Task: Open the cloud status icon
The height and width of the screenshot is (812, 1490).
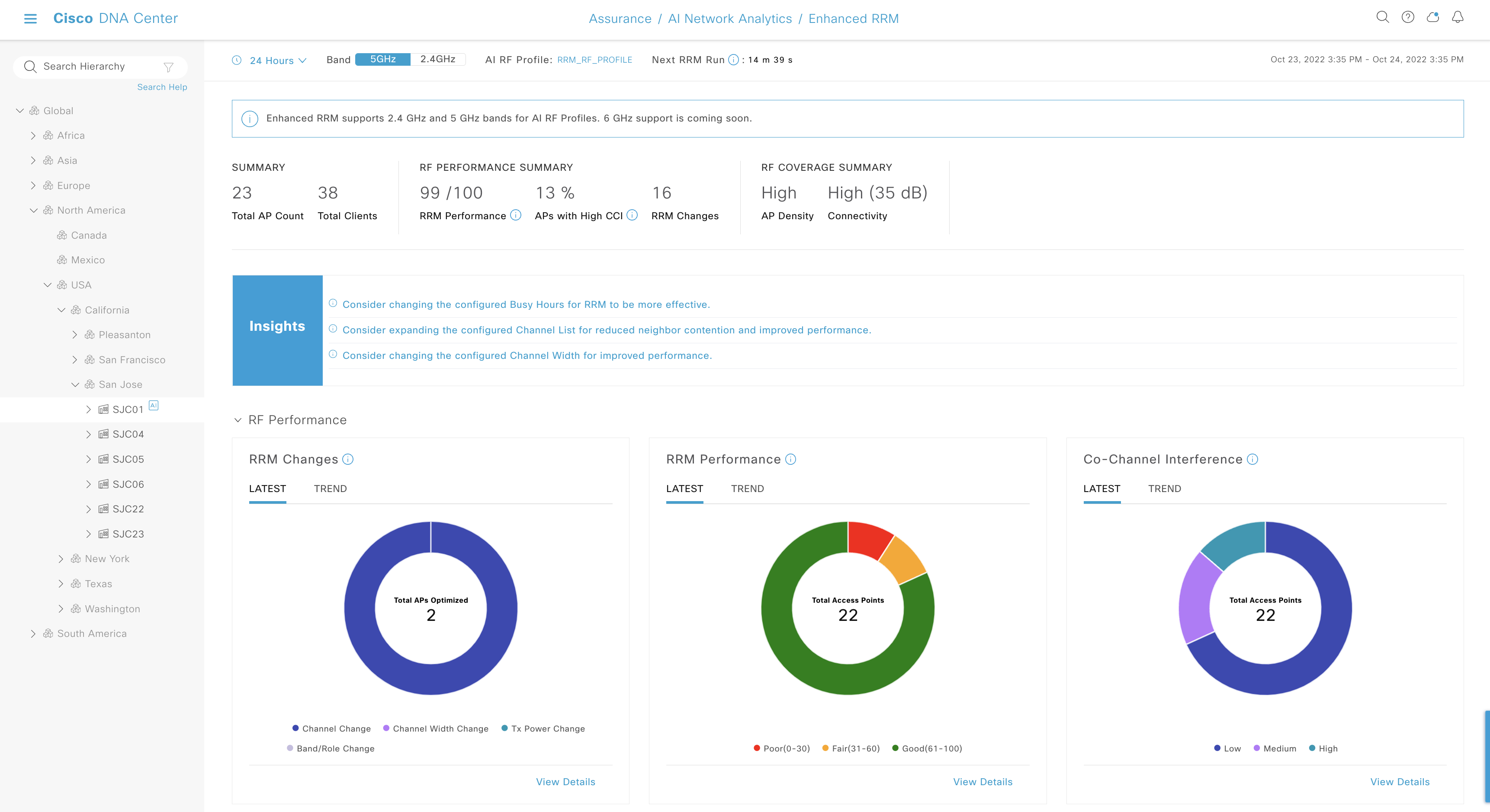Action: [x=1433, y=17]
